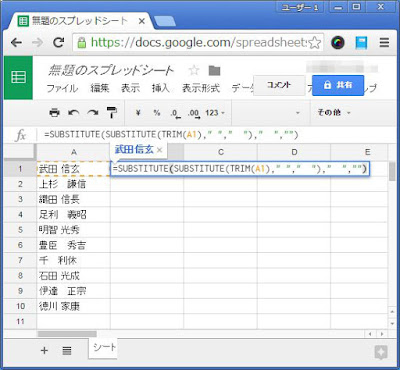The width and height of the screenshot is (400, 370).
Task: Reload the page with the refresh icon
Action: [x=59, y=42]
